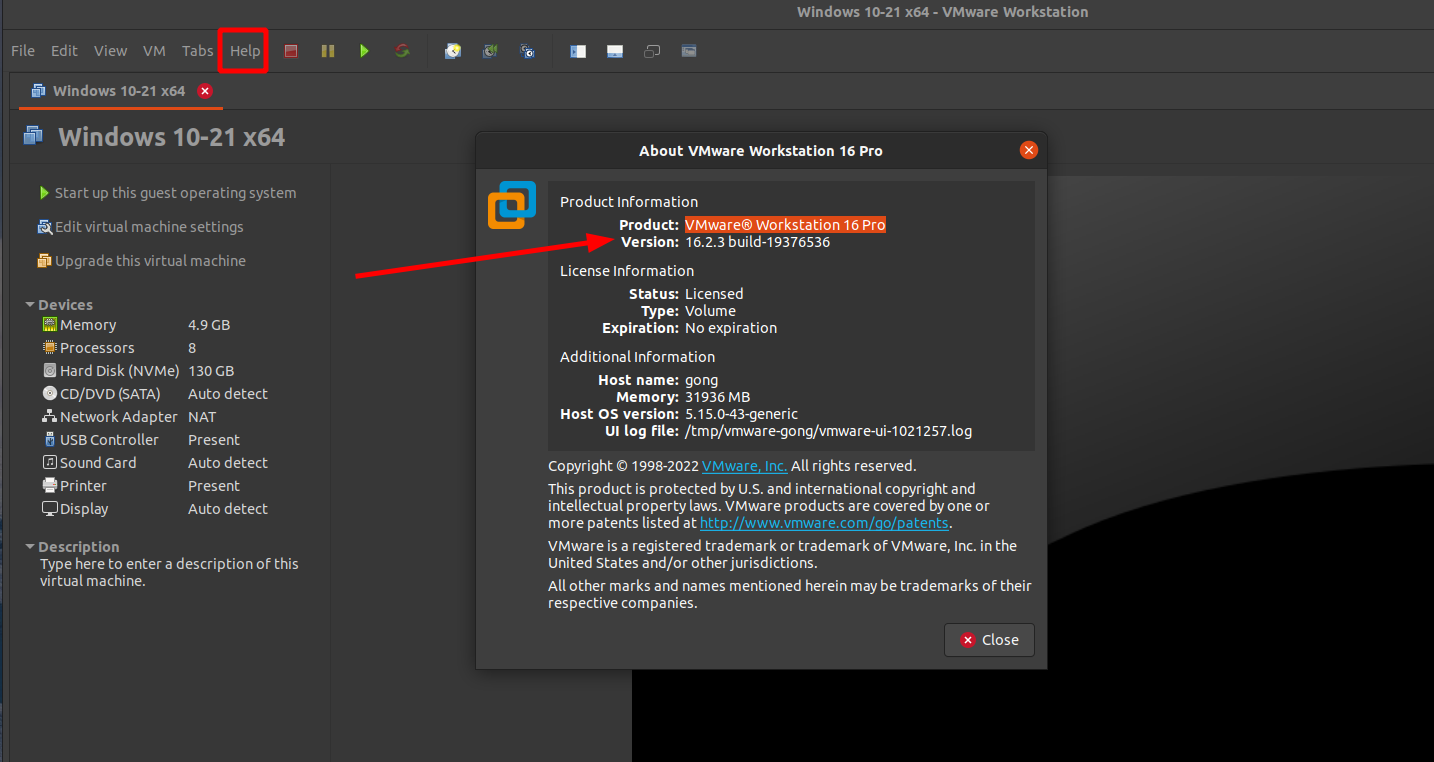Open the vmware.com patents link
The height and width of the screenshot is (762, 1434).
pyautogui.click(x=824, y=523)
